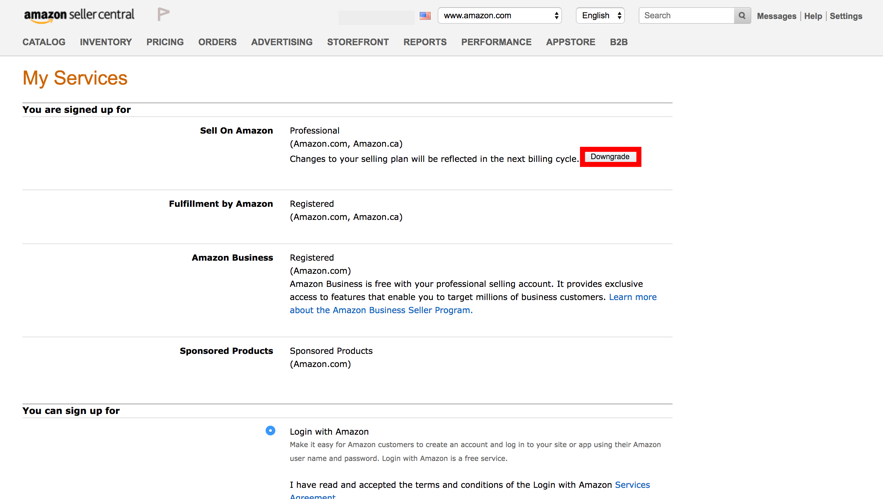Open the Reports menu
Viewport: 883px width, 499px height.
pos(425,42)
